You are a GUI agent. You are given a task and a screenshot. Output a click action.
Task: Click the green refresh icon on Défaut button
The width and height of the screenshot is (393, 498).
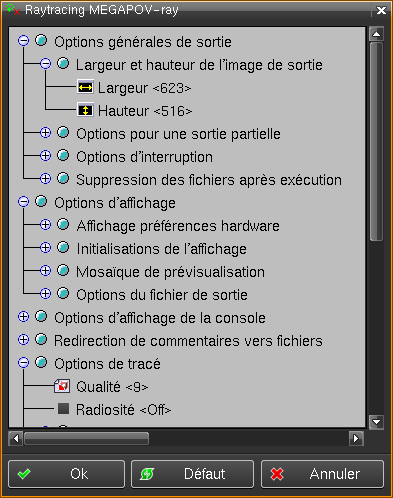[x=147, y=474]
